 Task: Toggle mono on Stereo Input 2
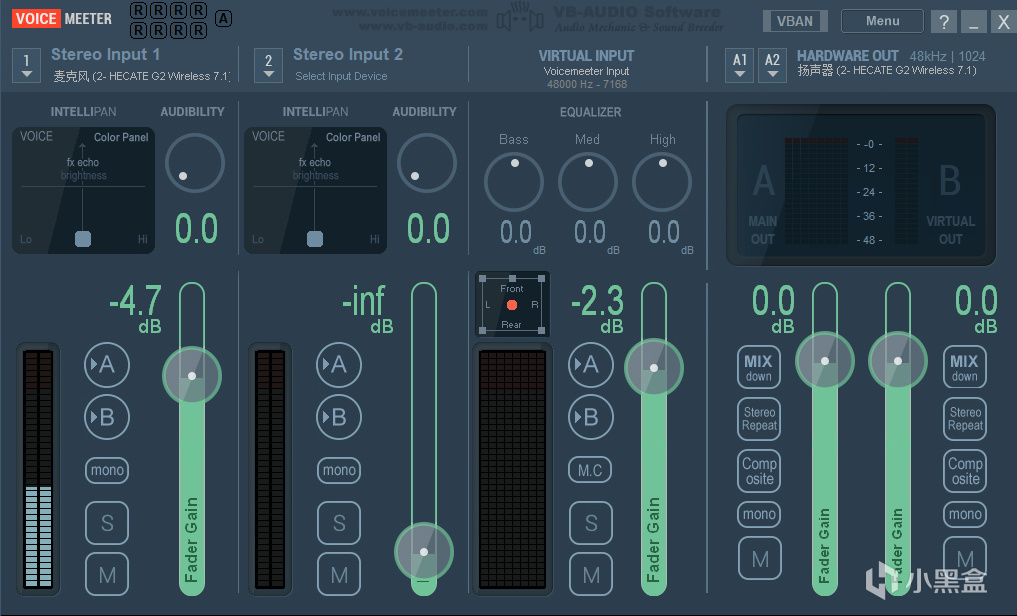click(x=339, y=470)
